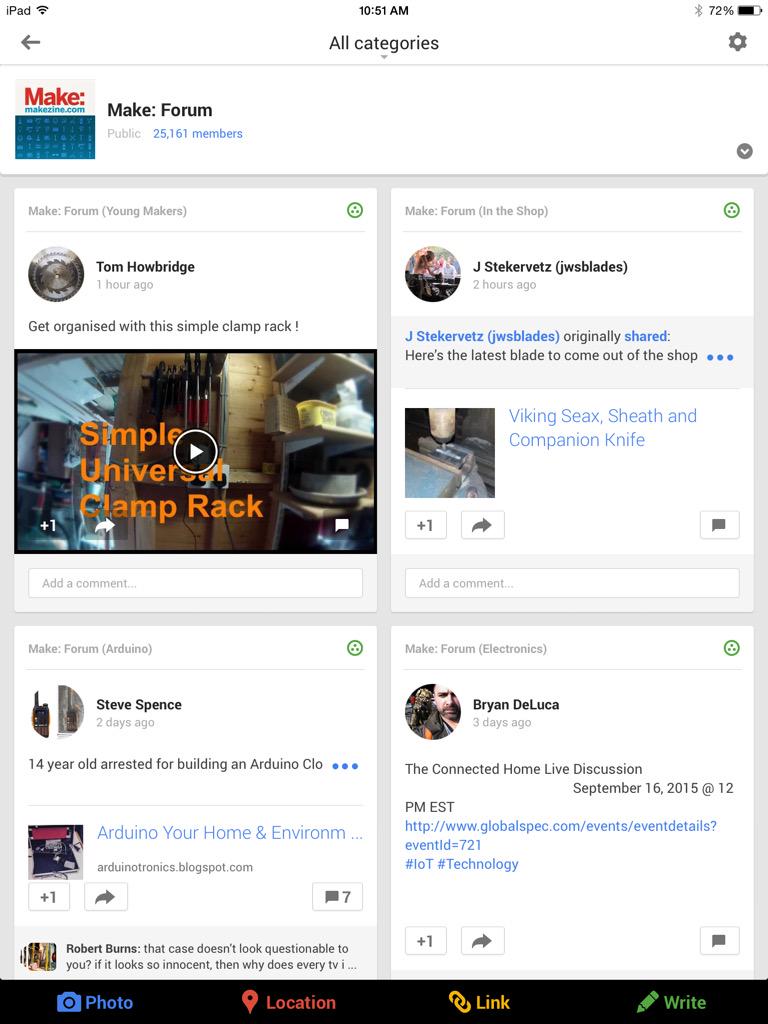The width and height of the screenshot is (768, 1024).
Task: Comment on the Viking Seax post
Action: click(720, 525)
